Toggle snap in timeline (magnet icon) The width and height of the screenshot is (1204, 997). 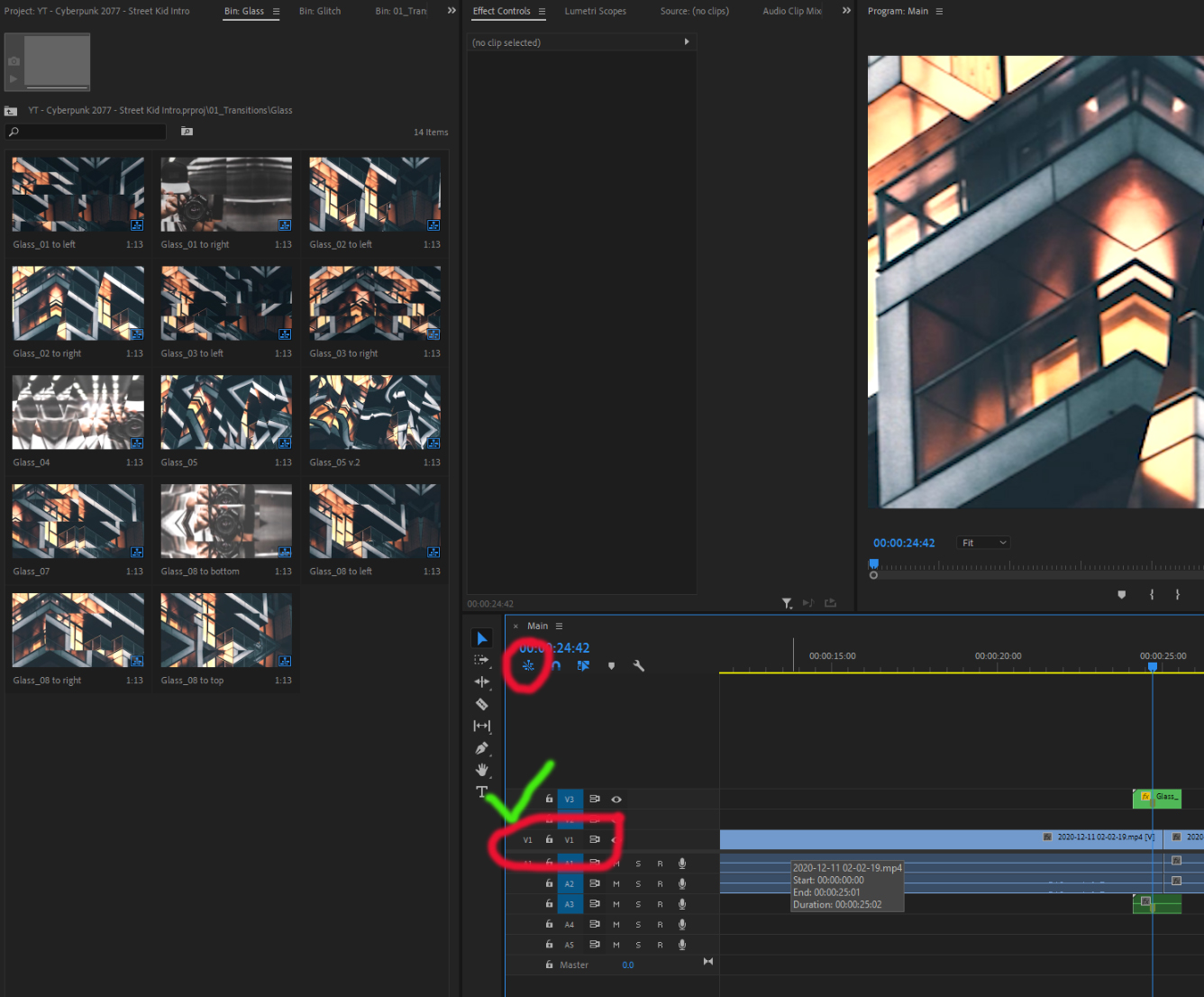(x=556, y=666)
